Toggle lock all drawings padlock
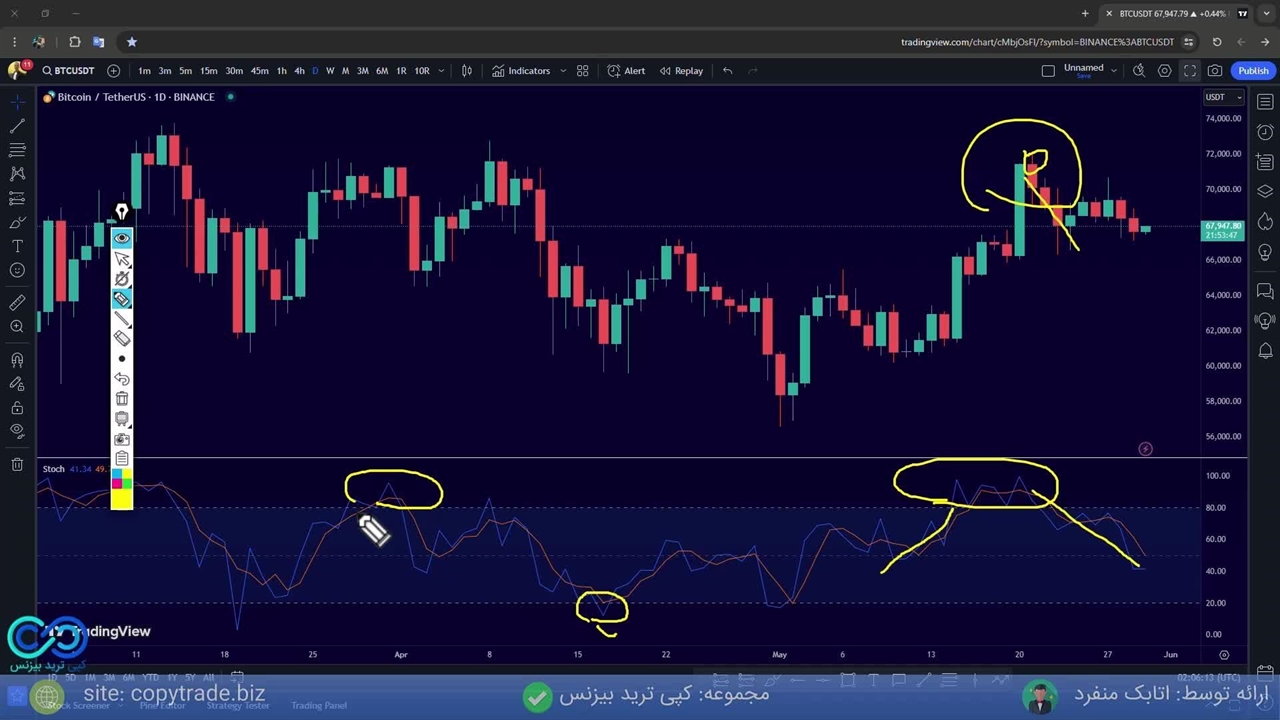 [x=17, y=408]
